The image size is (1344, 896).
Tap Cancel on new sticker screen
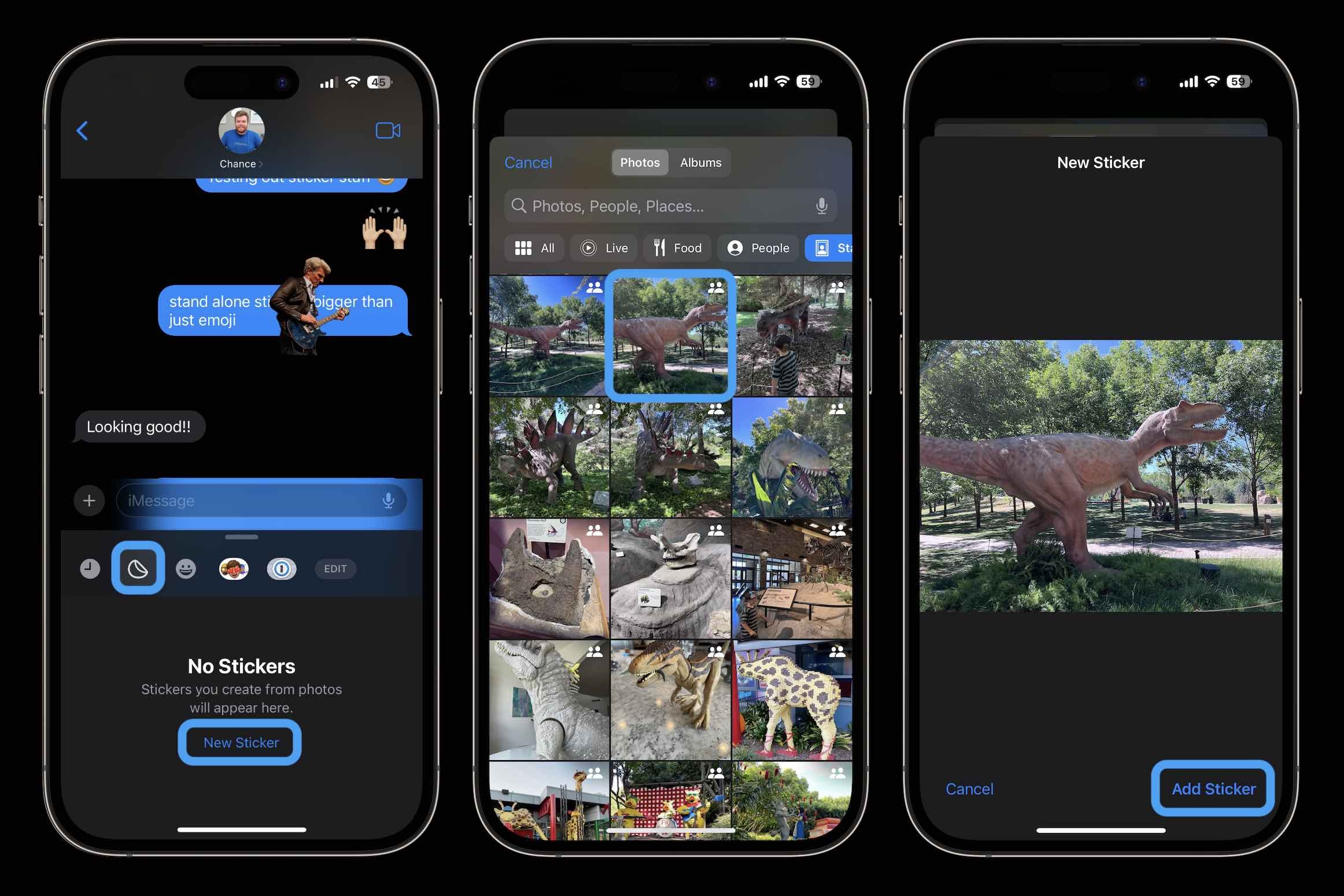tap(969, 789)
